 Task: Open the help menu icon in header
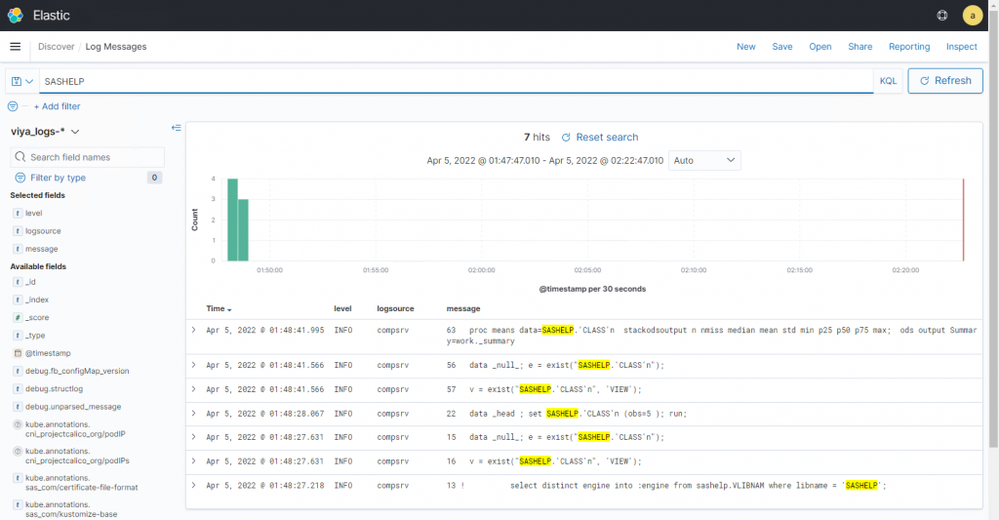click(942, 15)
